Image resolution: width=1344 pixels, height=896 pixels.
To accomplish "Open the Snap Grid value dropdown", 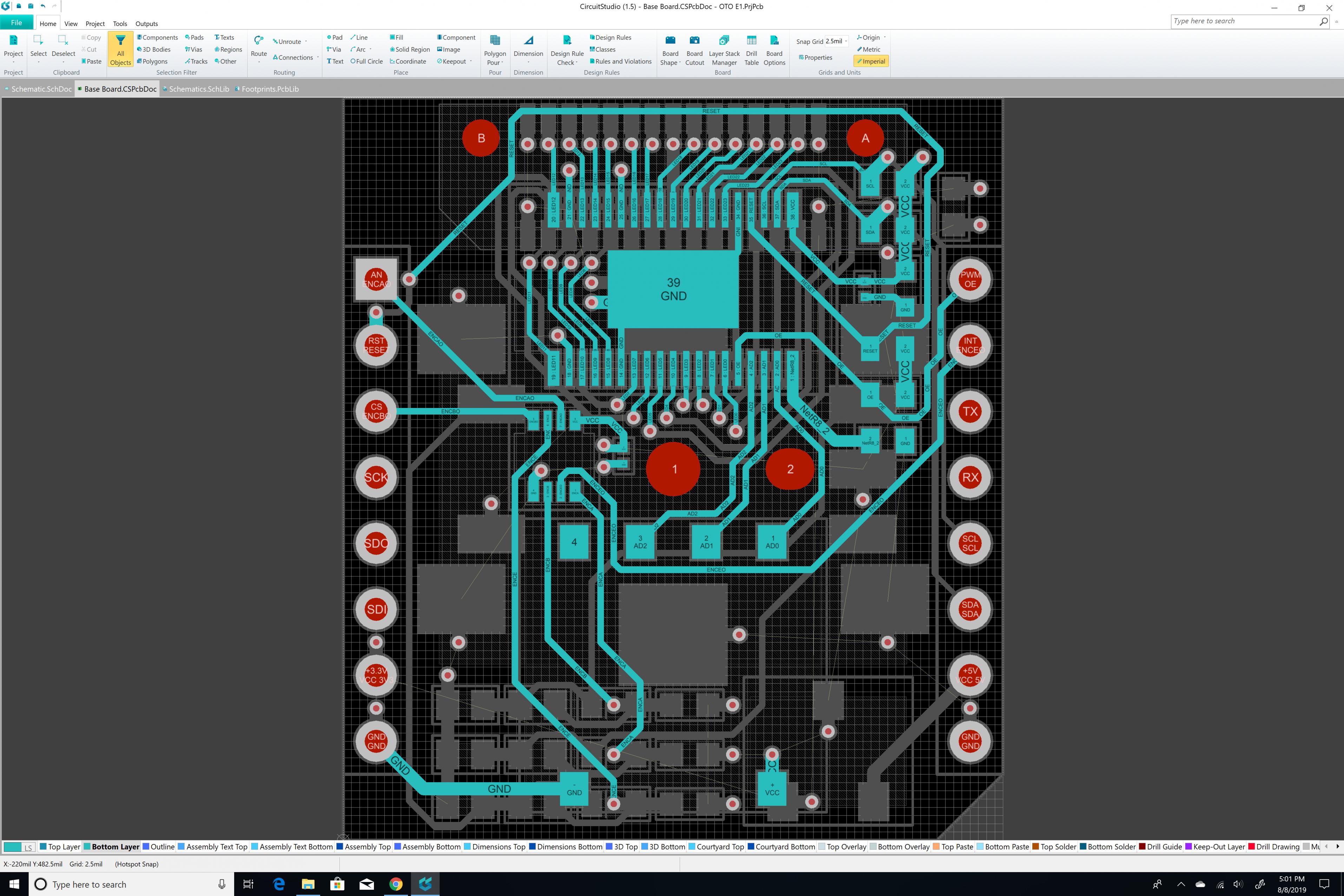I will (846, 41).
